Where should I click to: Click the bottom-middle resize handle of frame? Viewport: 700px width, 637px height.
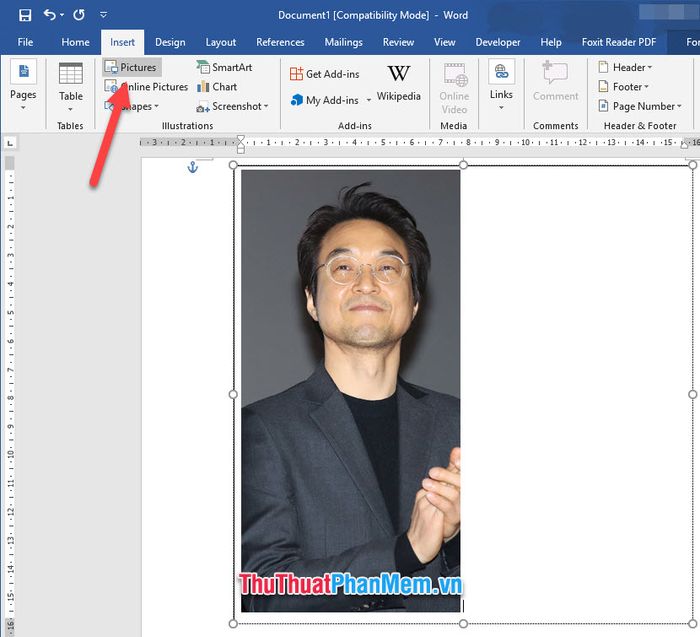click(x=463, y=624)
